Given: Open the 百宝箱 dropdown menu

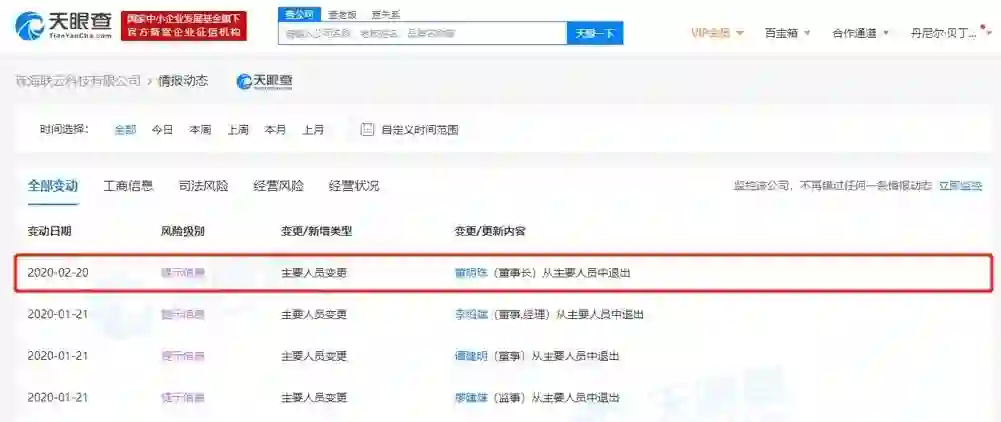Looking at the screenshot, I should (x=787, y=33).
